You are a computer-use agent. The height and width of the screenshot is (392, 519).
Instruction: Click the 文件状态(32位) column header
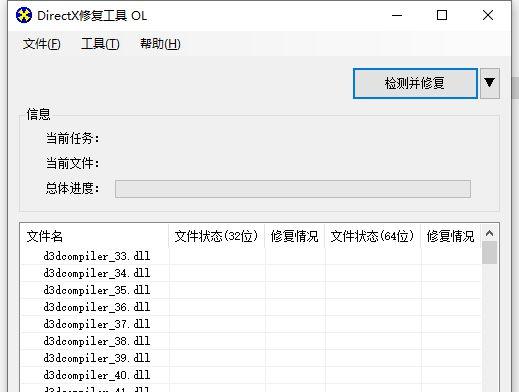(x=216, y=236)
